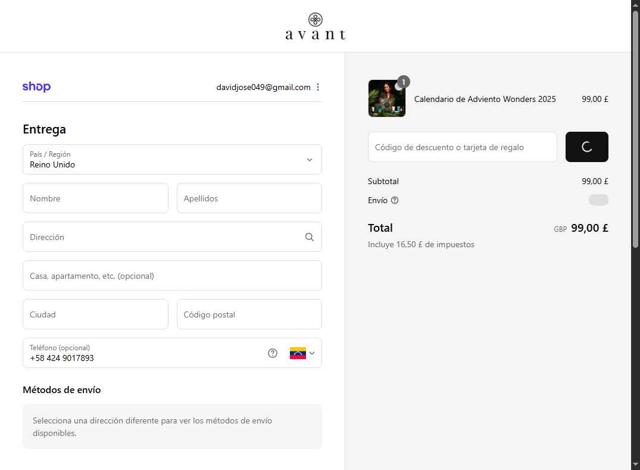Click the discount code or gift card field
The image size is (640, 470).
pos(462,147)
